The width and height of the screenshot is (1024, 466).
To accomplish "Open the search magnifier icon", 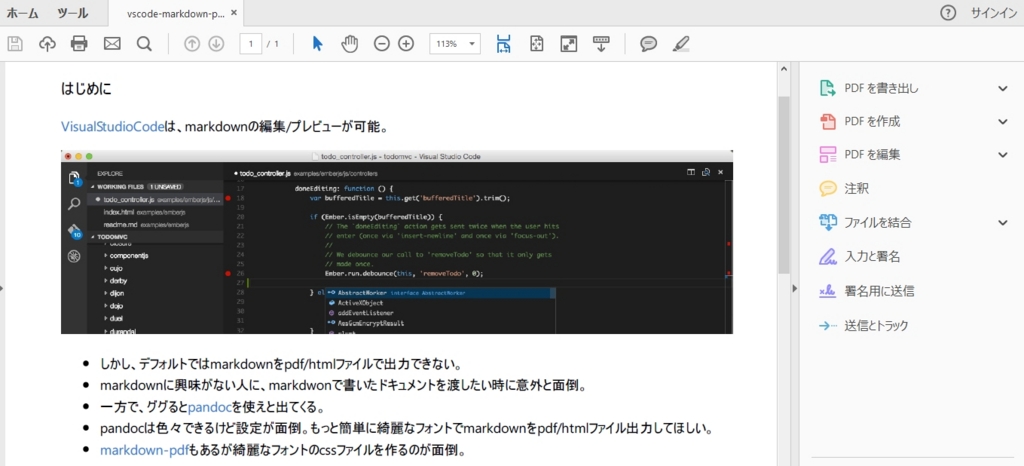I will point(144,44).
